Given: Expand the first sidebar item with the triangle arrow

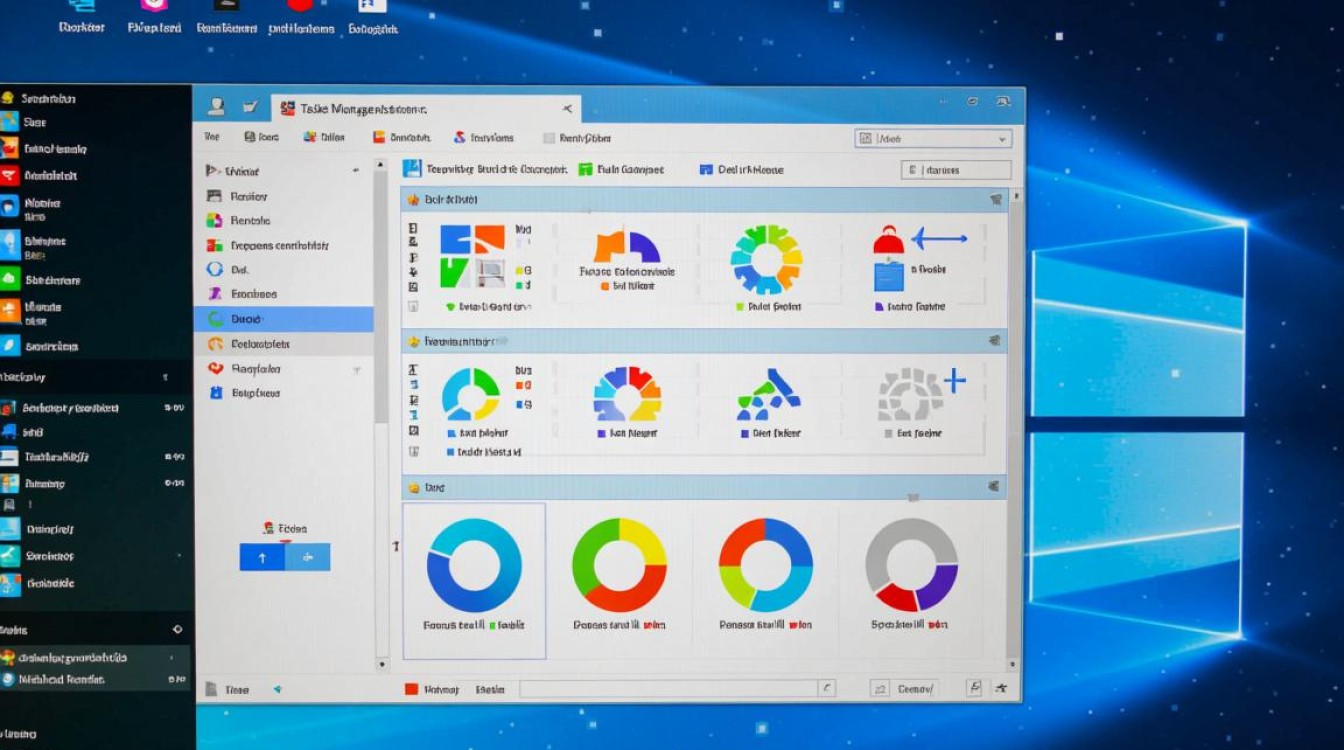Looking at the screenshot, I should [211, 171].
